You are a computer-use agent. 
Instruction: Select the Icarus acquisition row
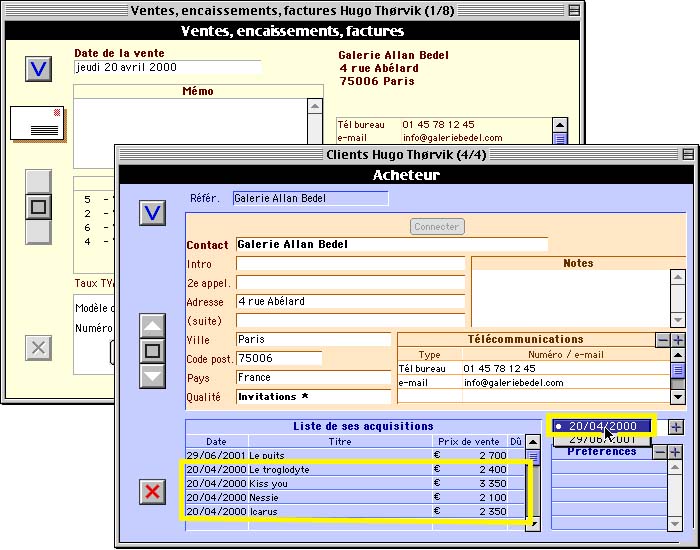tap(355, 511)
